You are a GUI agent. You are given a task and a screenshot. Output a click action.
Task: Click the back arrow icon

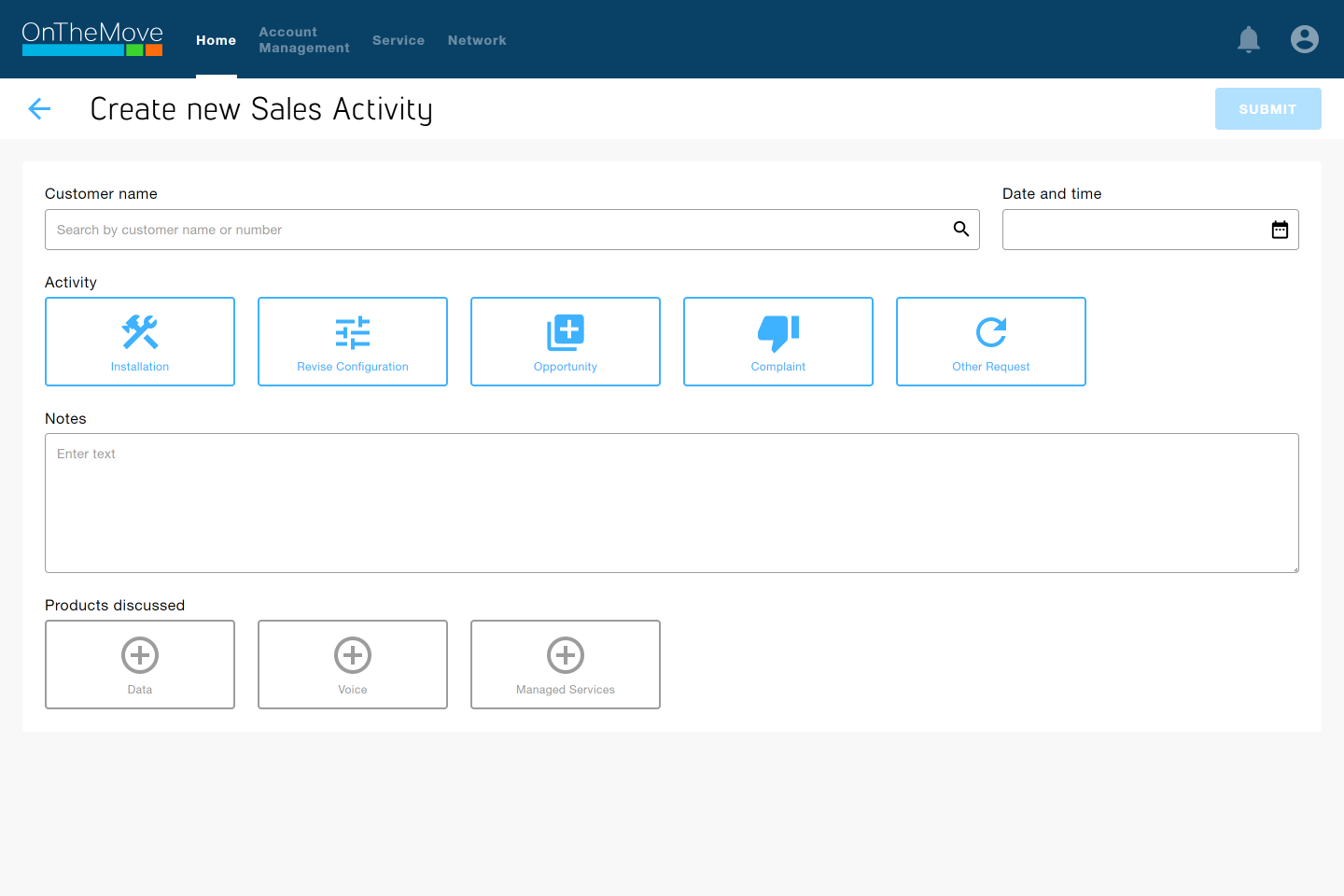pyautogui.click(x=39, y=109)
